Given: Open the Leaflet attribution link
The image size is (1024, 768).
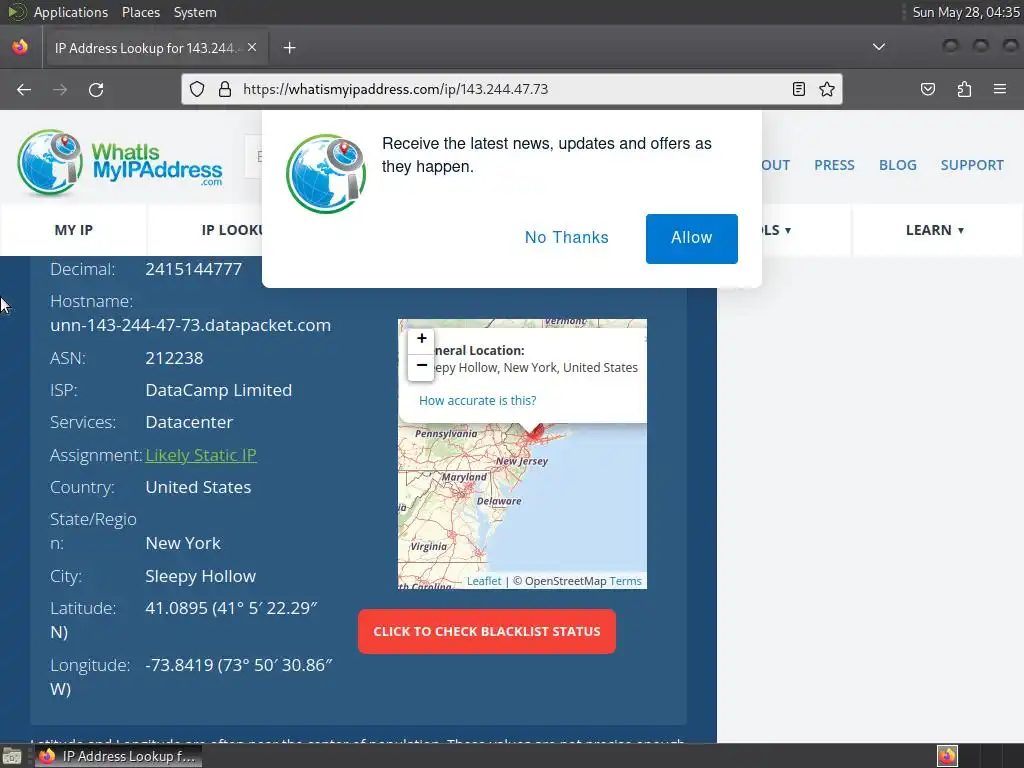Looking at the screenshot, I should point(484,581).
